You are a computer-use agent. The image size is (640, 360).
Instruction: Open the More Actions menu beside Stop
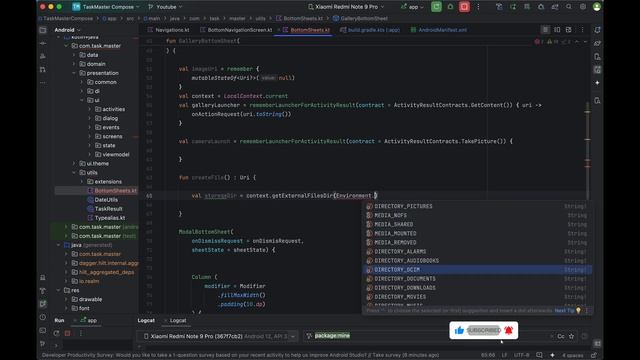pos(478,7)
